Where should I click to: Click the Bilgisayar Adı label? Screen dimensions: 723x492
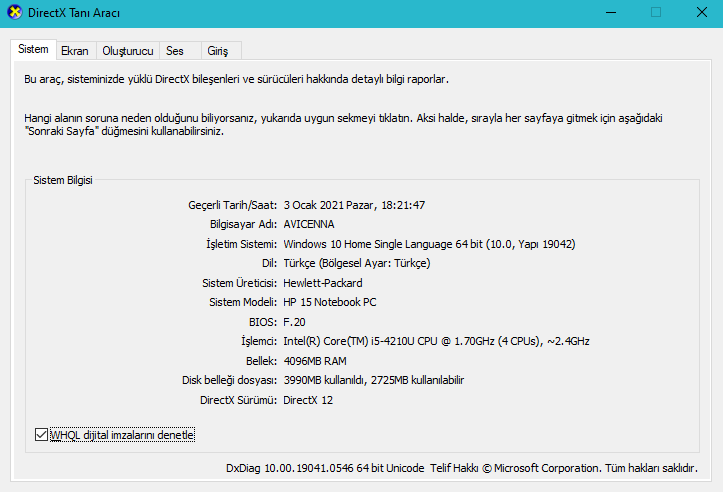tap(243, 225)
